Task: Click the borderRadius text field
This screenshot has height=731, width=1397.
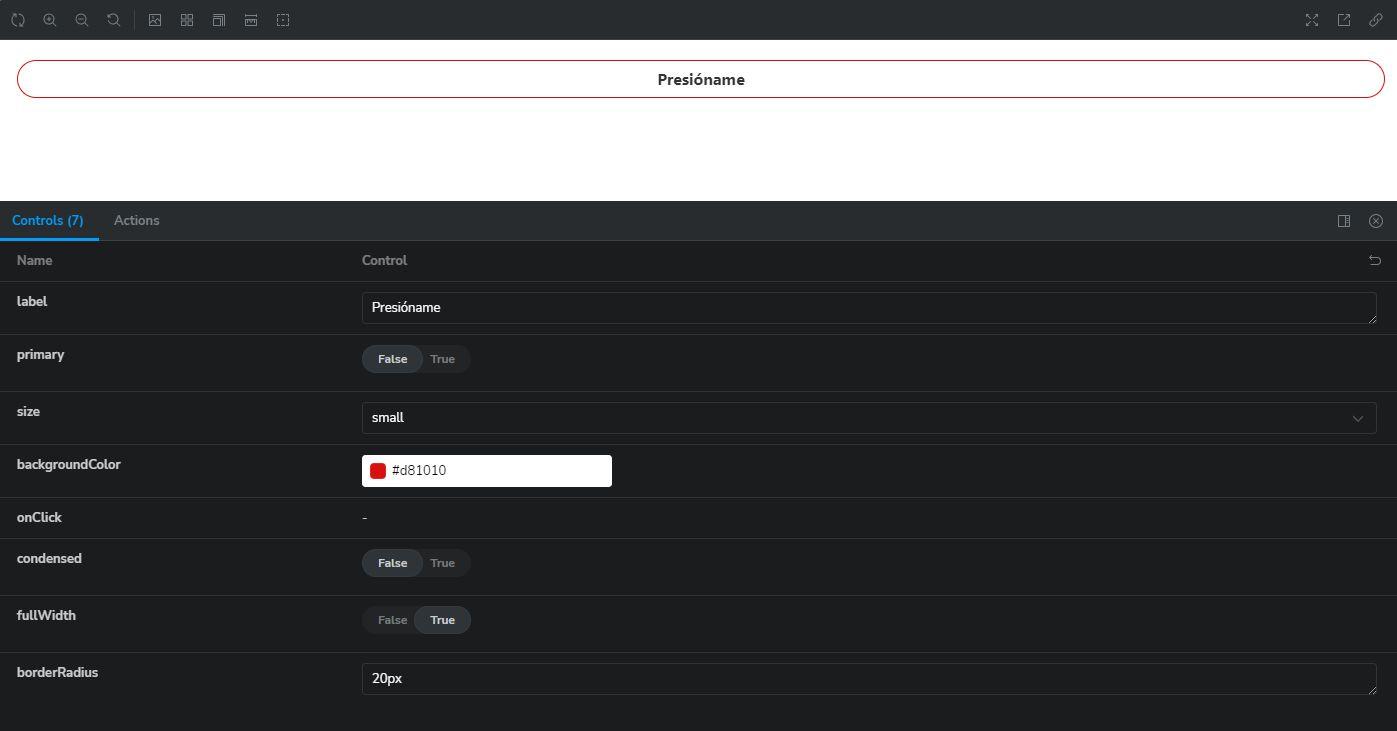Action: click(x=869, y=679)
